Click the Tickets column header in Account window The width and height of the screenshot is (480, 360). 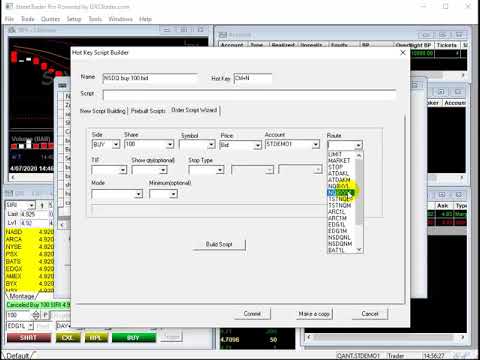click(x=447, y=45)
